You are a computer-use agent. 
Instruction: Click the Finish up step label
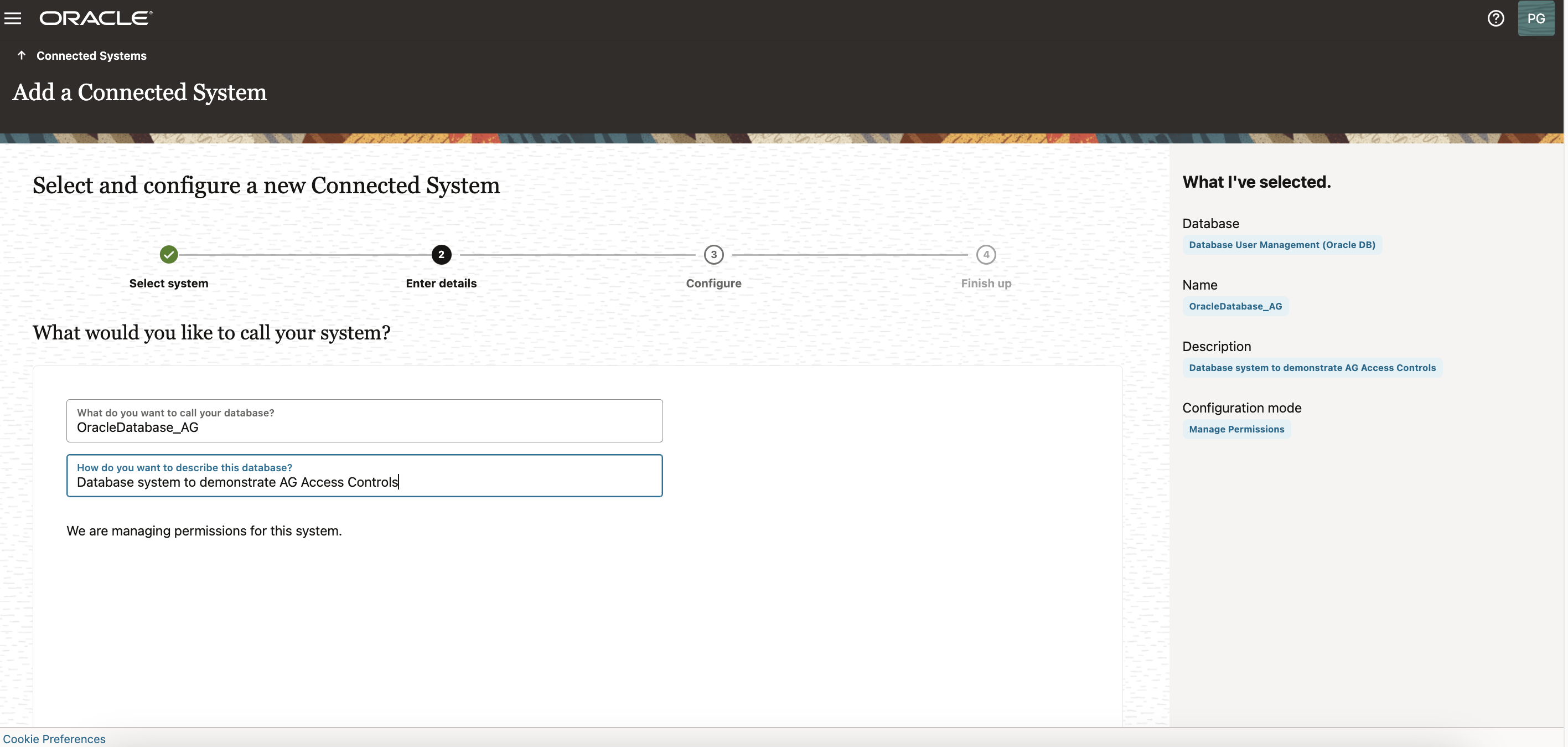(986, 283)
